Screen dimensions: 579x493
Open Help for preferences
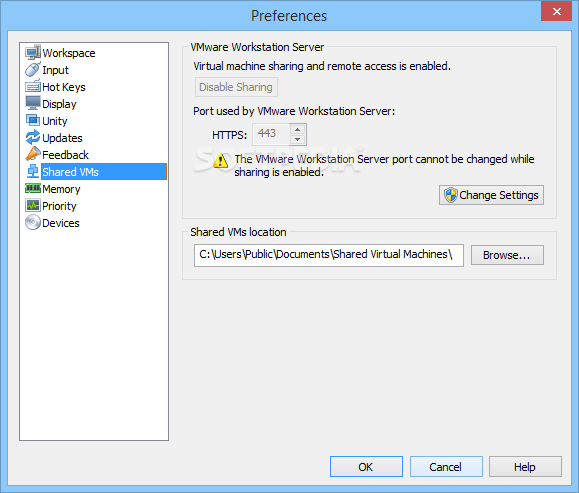tap(525, 467)
